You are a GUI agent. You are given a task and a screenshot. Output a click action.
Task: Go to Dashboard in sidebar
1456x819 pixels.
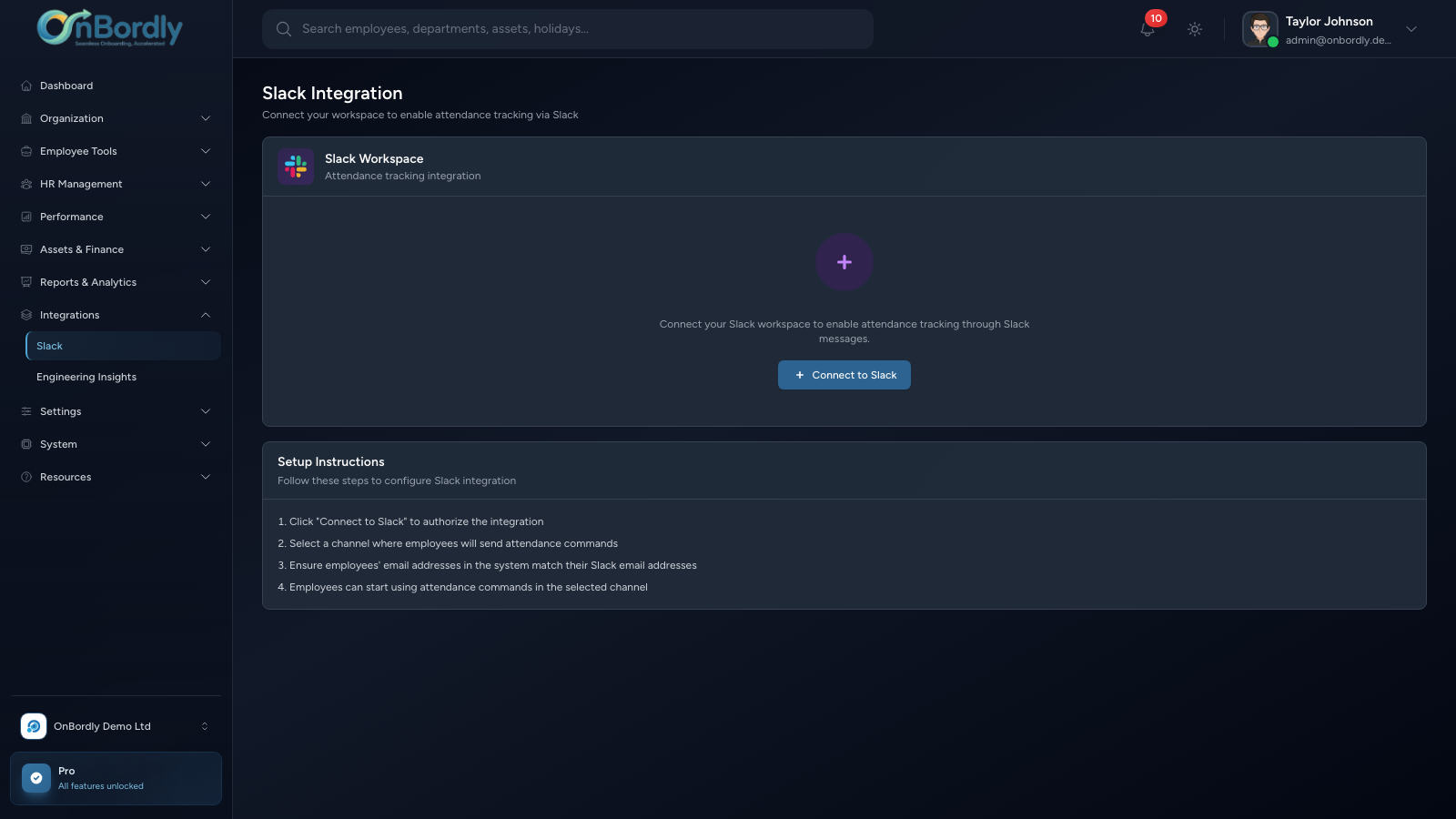(116, 86)
